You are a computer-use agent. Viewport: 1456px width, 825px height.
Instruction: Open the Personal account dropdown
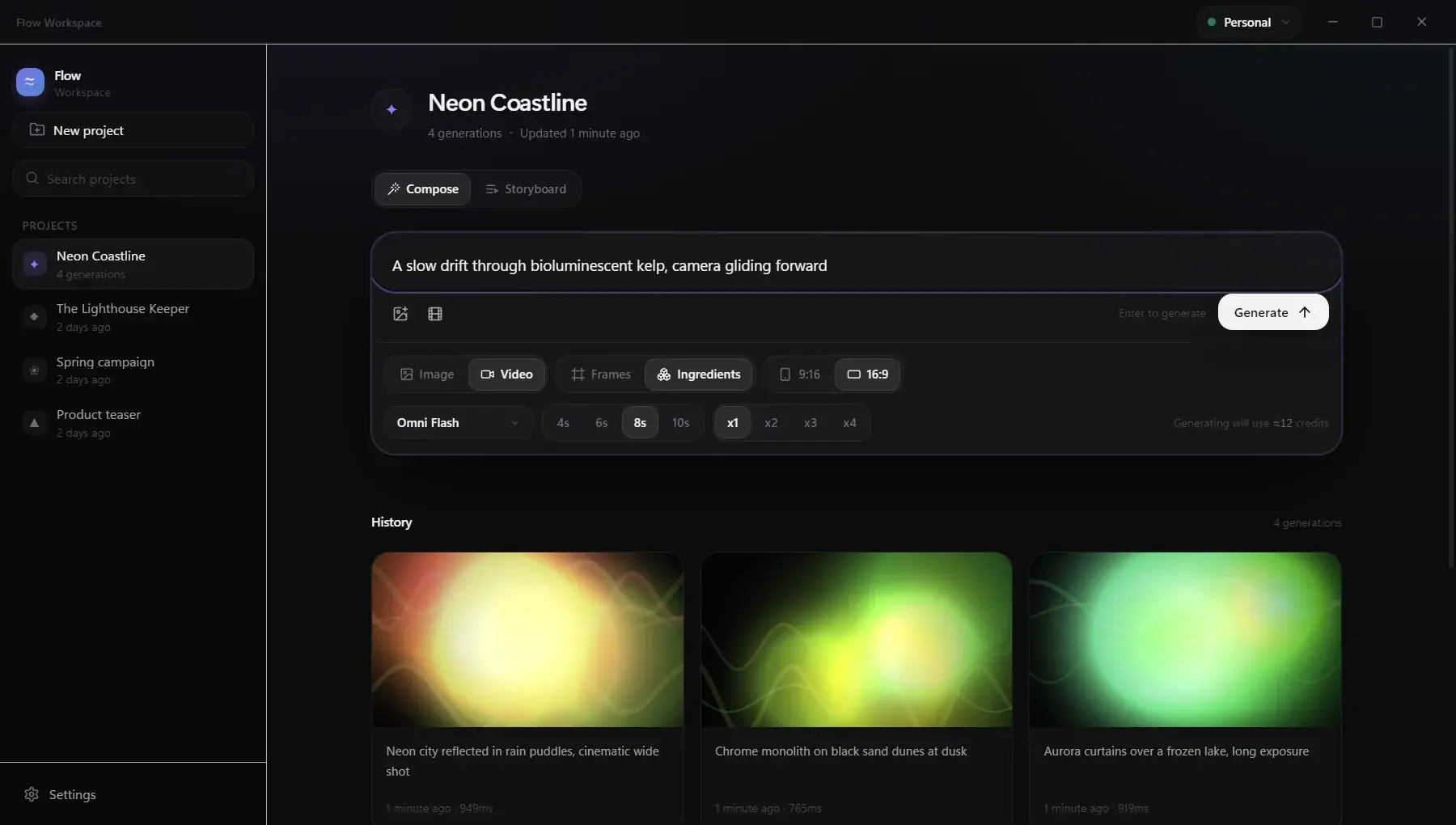tap(1248, 22)
